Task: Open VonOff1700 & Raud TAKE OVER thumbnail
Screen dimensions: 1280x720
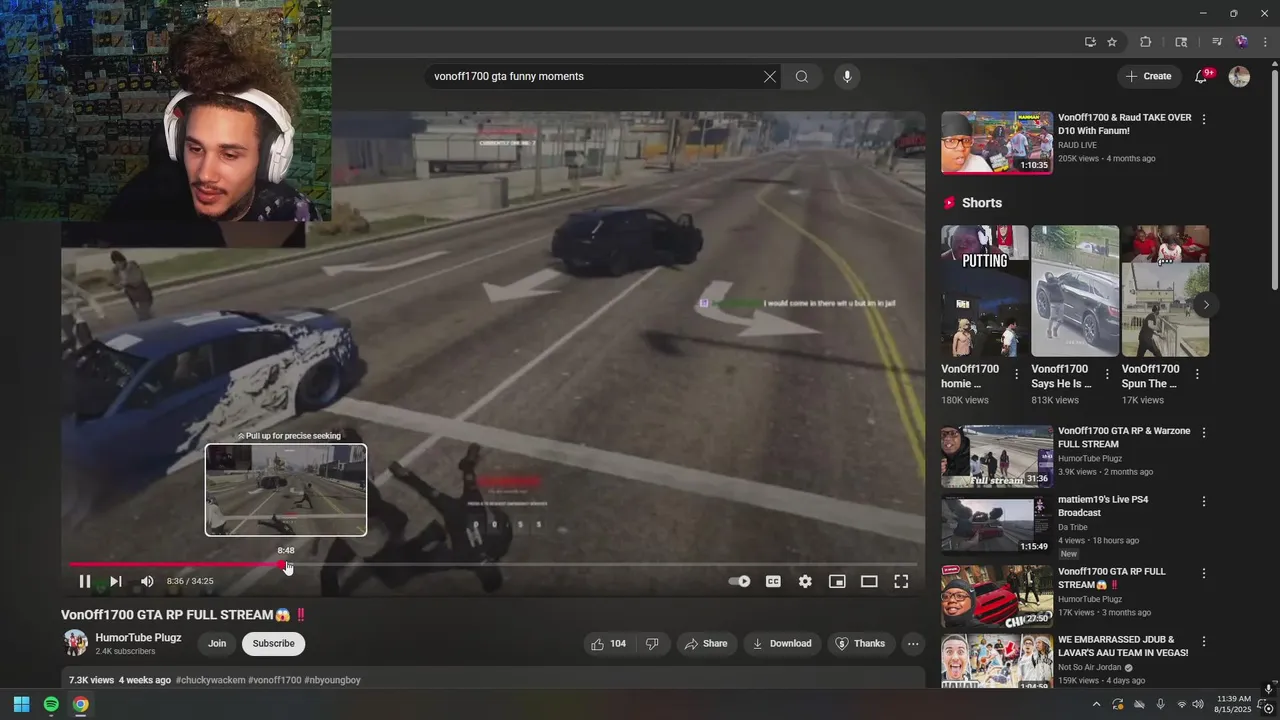Action: point(997,143)
